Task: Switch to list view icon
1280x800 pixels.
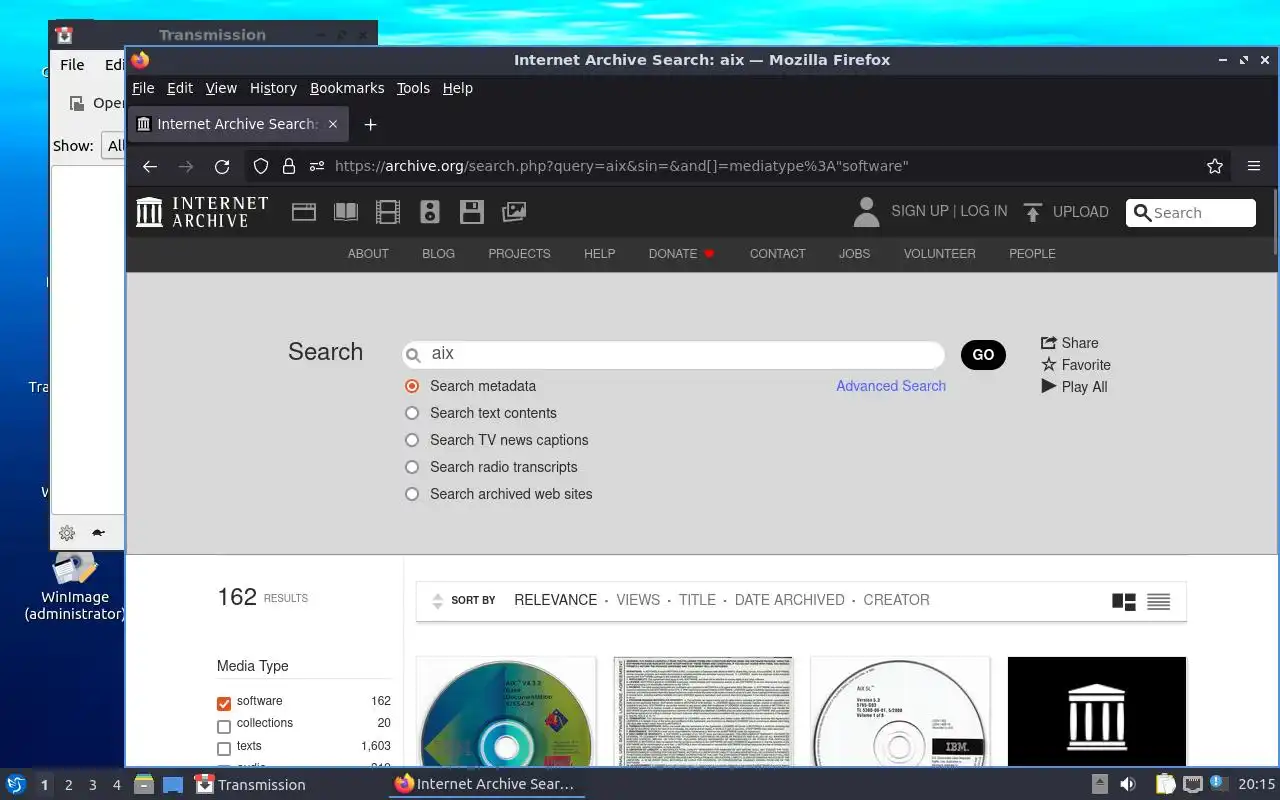Action: coord(1158,601)
